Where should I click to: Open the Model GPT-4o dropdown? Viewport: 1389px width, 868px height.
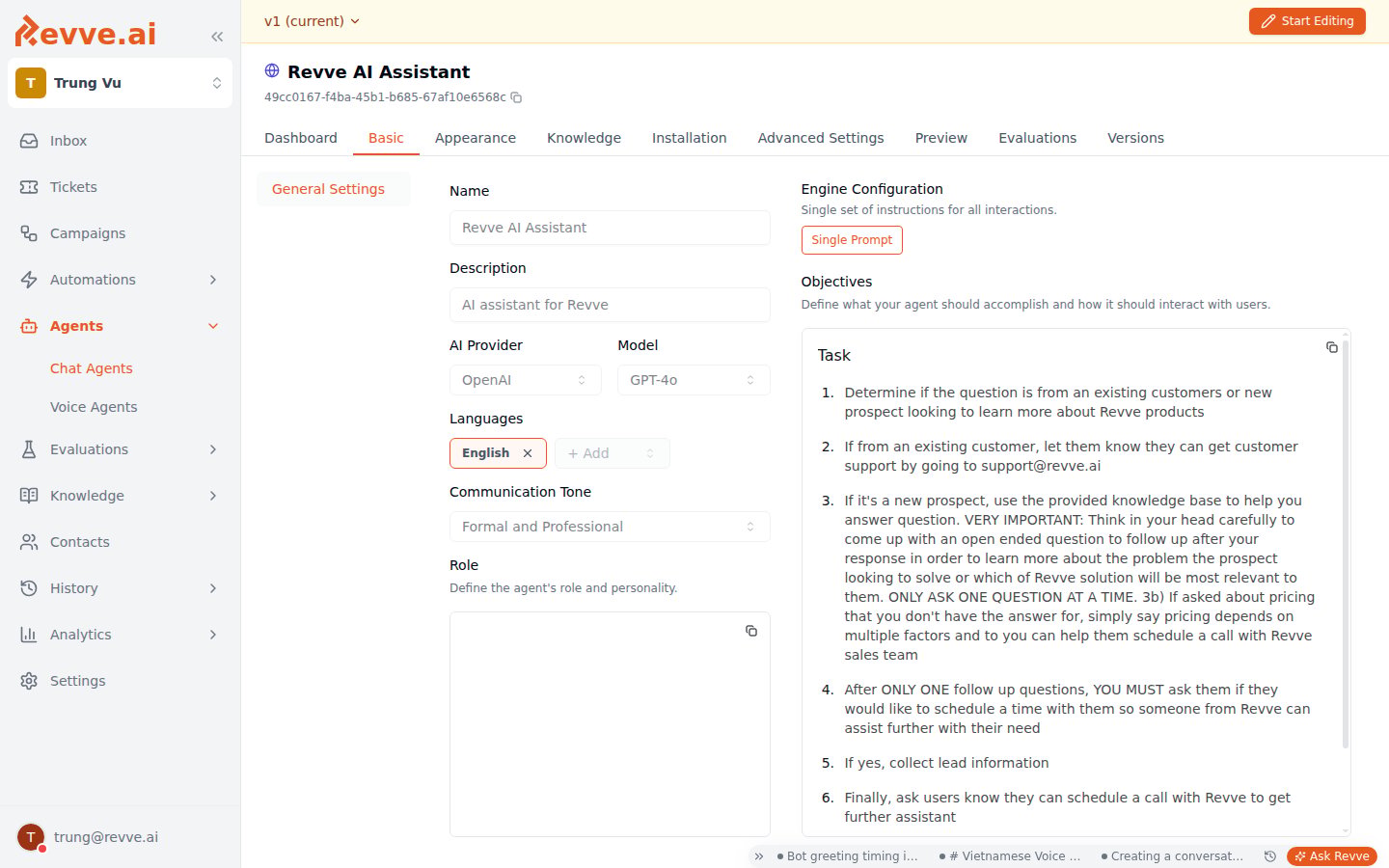point(694,380)
